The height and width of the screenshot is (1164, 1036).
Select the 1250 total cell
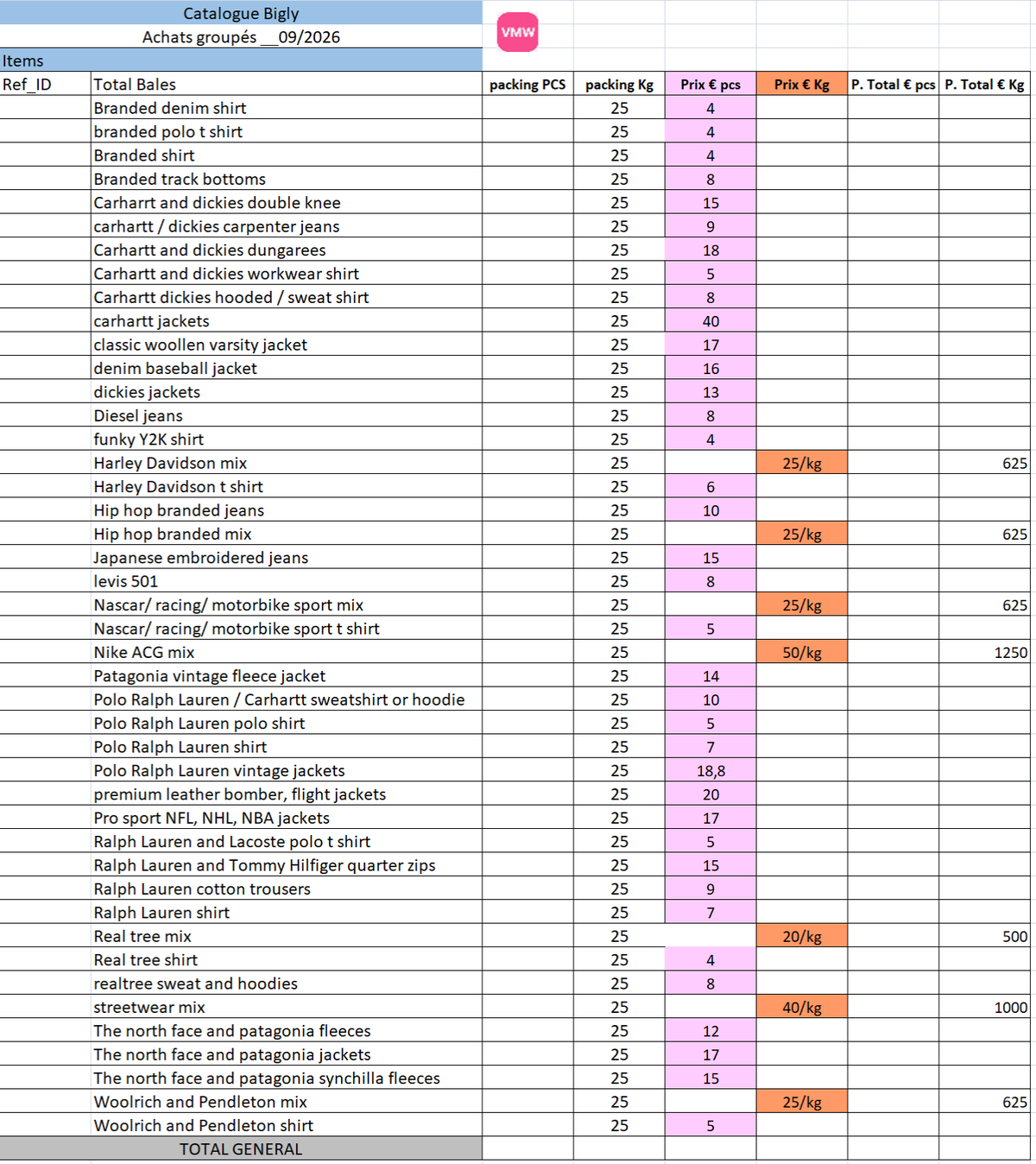(x=985, y=652)
